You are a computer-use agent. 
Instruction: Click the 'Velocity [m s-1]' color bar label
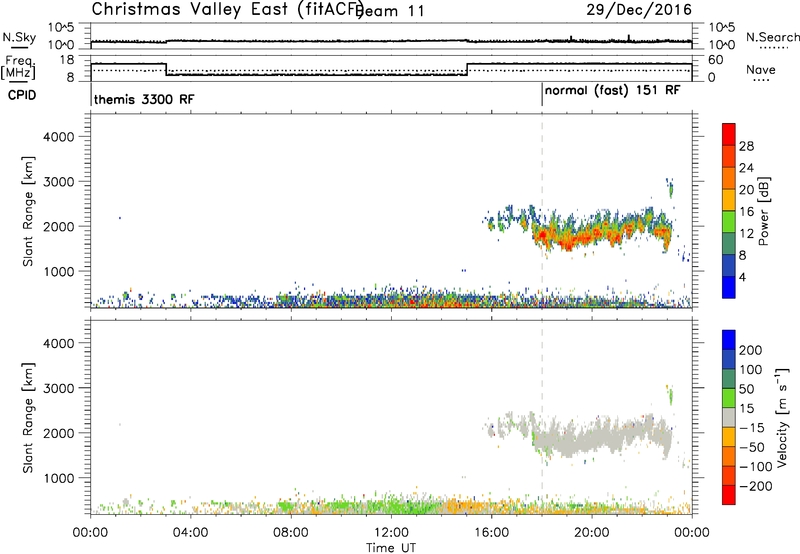tap(782, 417)
